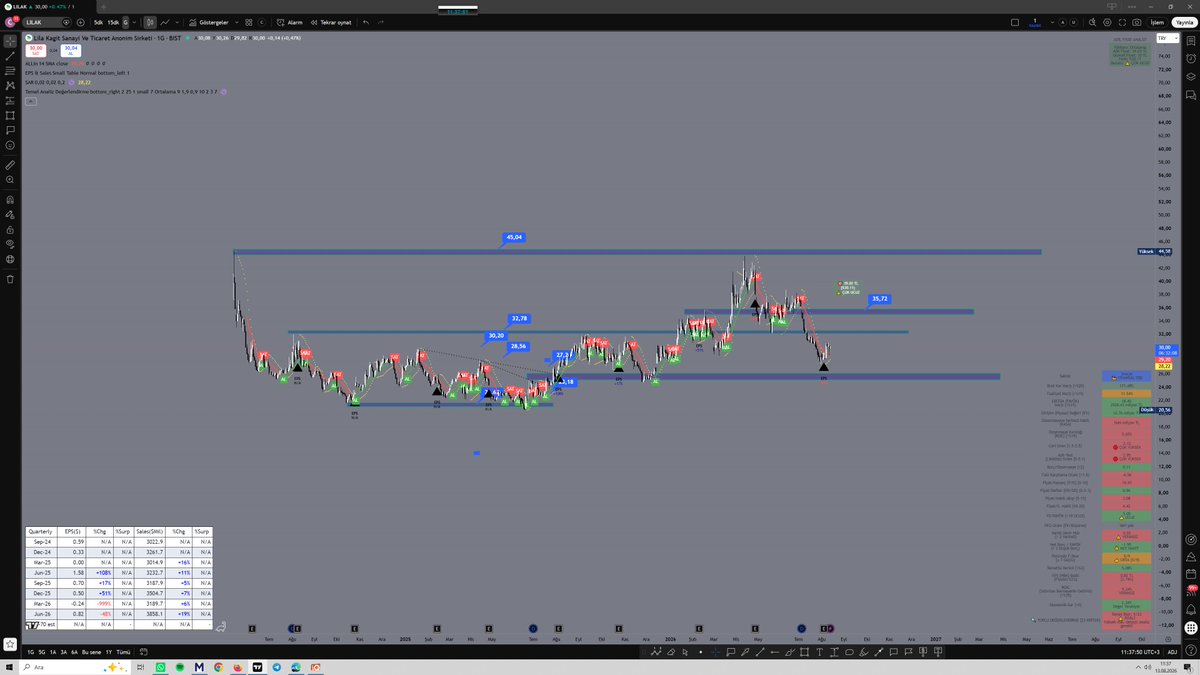The height and width of the screenshot is (675, 1200).
Task: Open the favorites star toolbar button
Action: pos(10,645)
